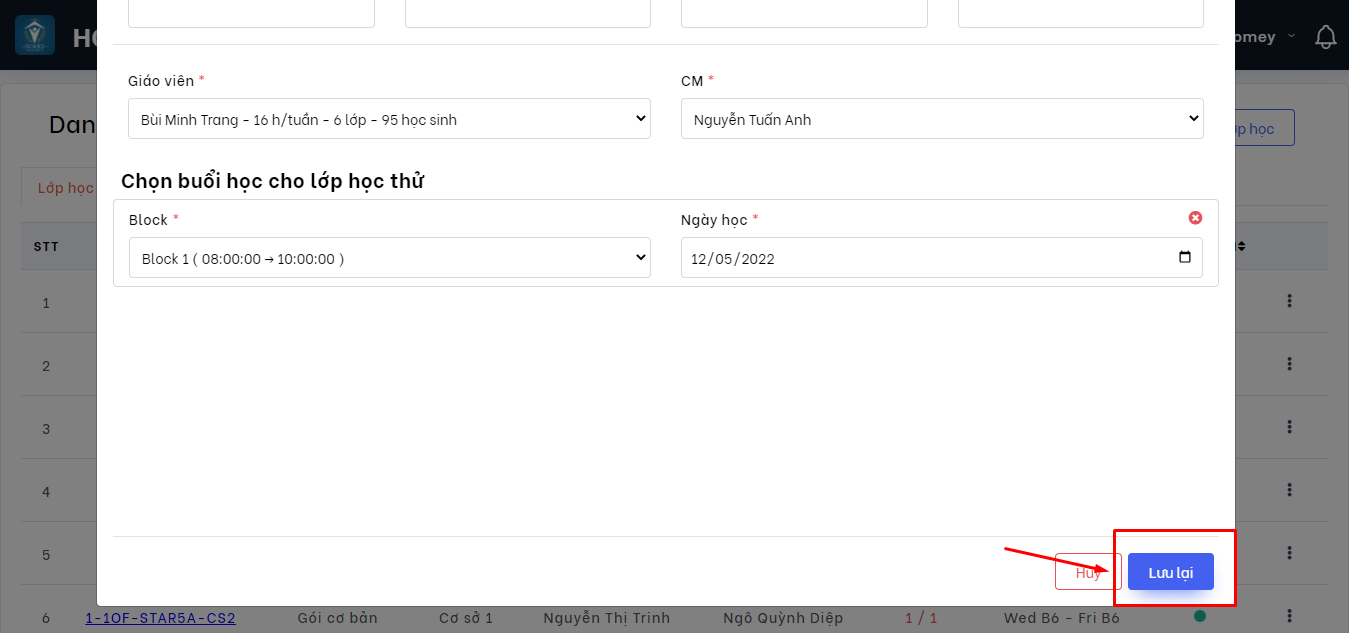This screenshot has height=633, width=1349.
Task: Remove the trial session with red X icon
Action: [x=1195, y=218]
